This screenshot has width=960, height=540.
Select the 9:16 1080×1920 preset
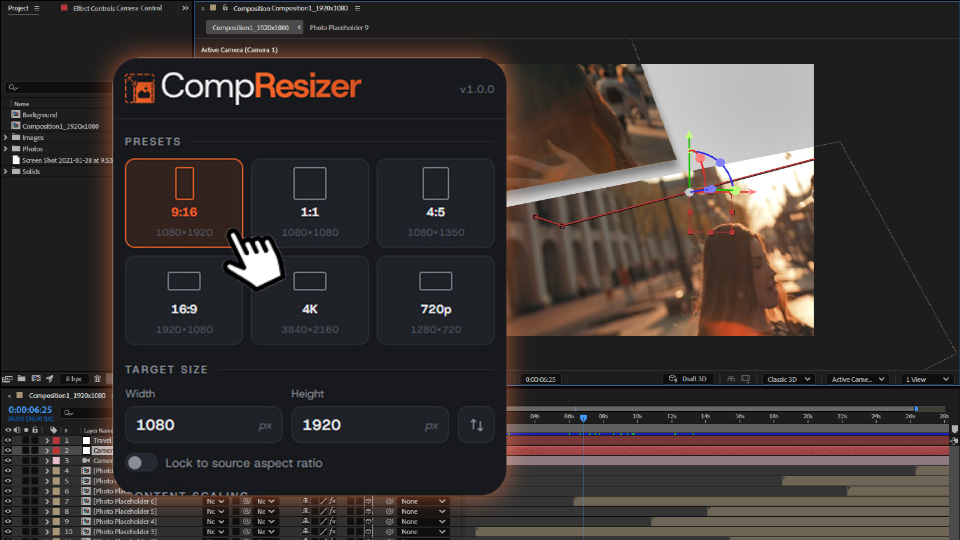coord(184,203)
